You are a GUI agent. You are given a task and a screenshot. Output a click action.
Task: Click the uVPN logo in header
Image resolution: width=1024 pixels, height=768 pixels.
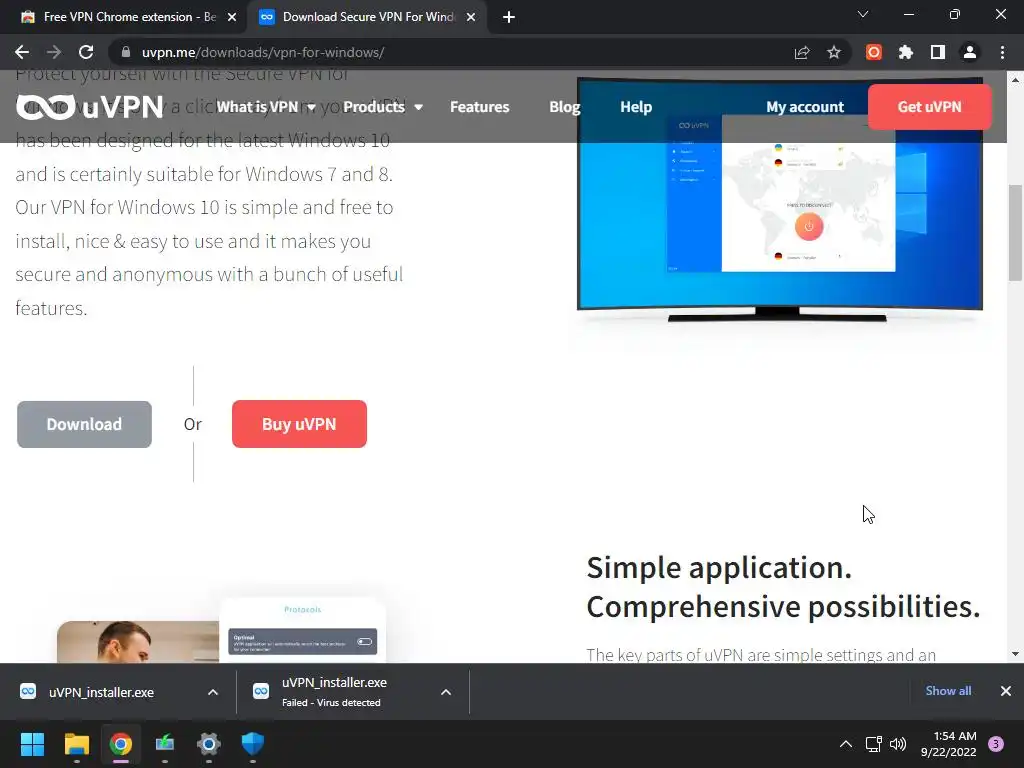click(x=89, y=107)
